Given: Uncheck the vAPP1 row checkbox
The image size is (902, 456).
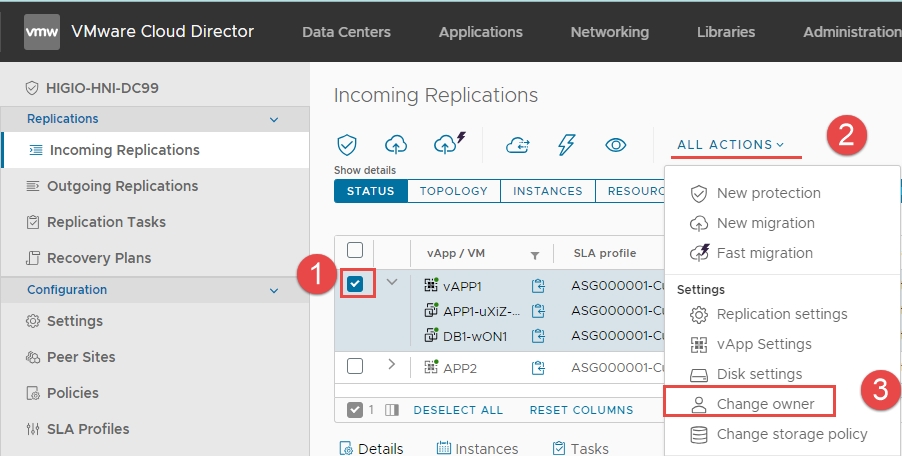Looking at the screenshot, I should coord(355,284).
